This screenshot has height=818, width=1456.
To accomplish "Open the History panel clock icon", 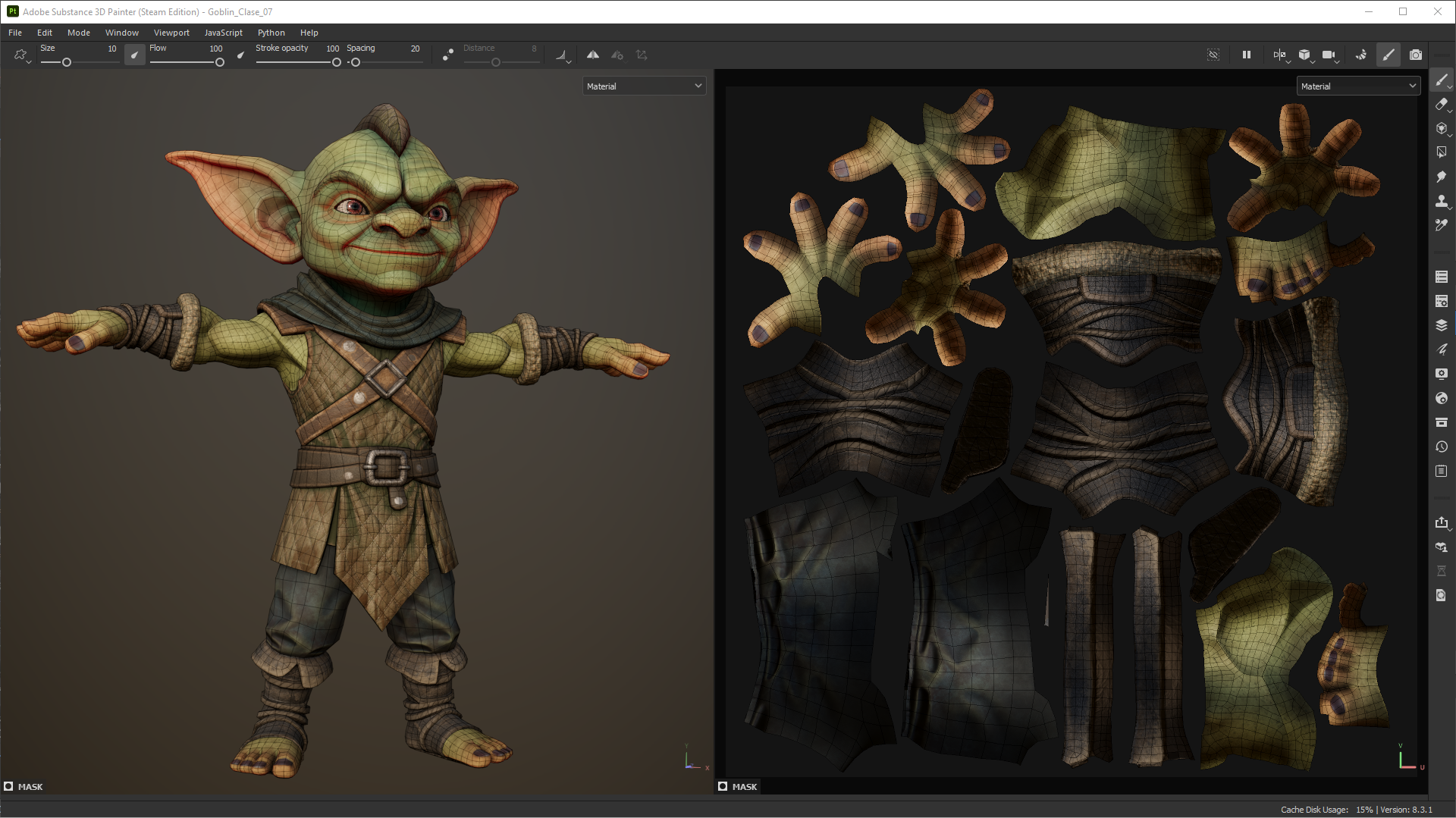I will coord(1442,447).
